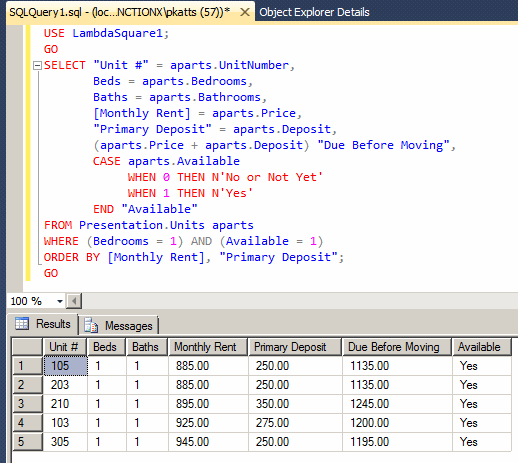This screenshot has height=463, width=518.
Task: Open the 100 % zoom dropdown
Action: (60, 301)
